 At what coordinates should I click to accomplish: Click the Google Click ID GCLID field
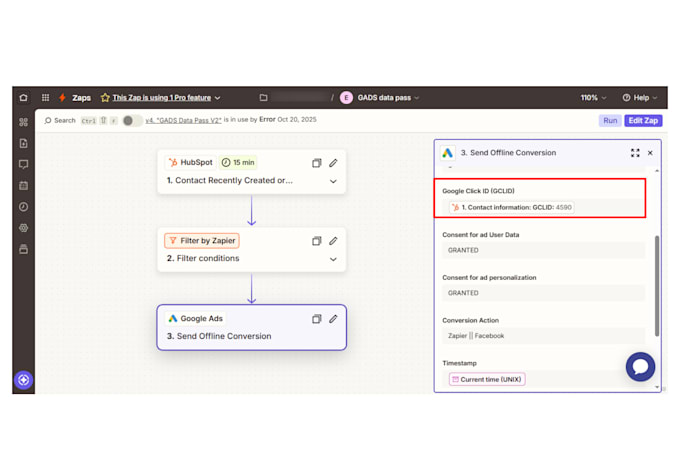coord(543,207)
